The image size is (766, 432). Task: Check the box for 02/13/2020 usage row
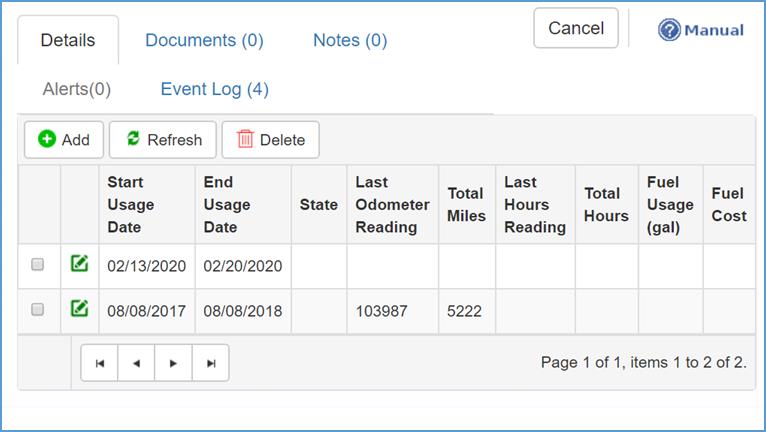coord(38,265)
